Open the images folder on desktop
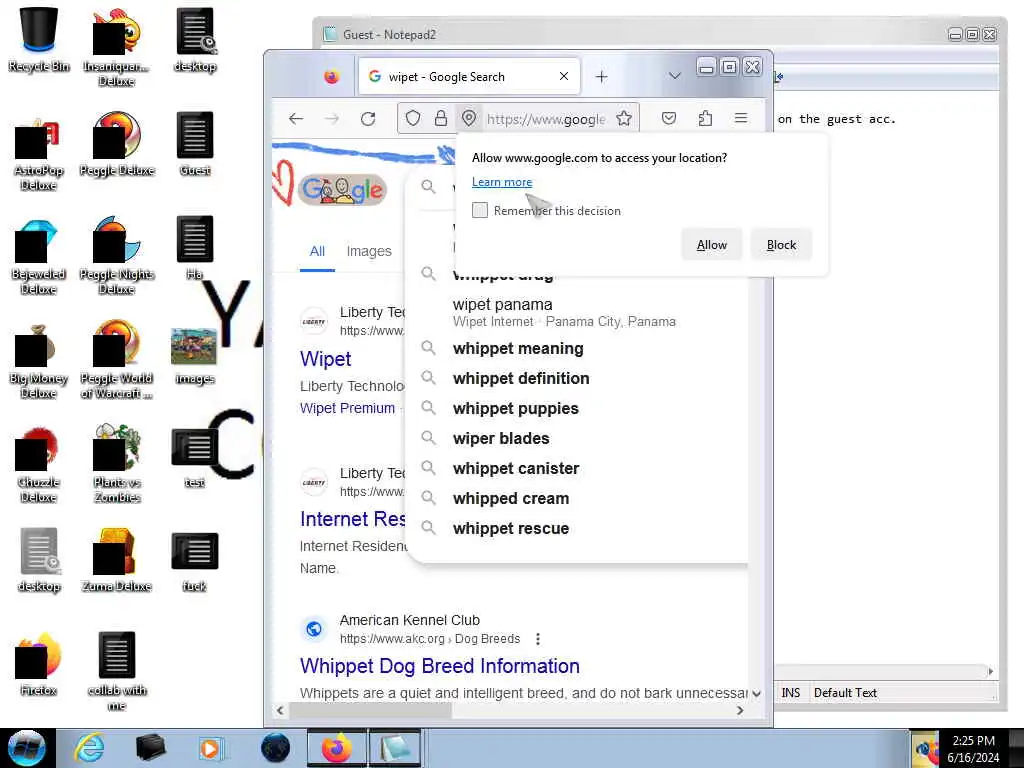Screen dimensions: 1024x768 click(x=194, y=355)
